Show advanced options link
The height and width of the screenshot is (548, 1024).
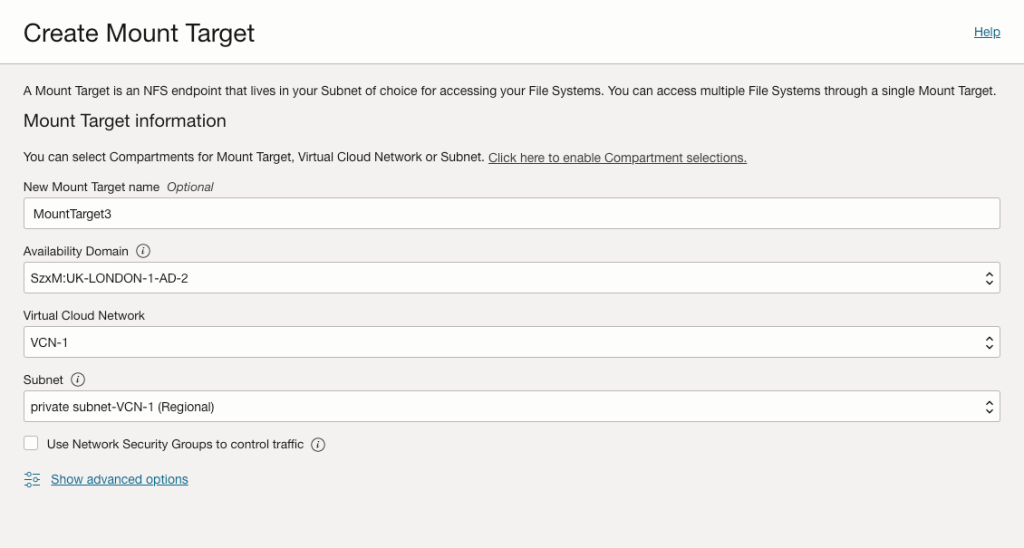pos(119,480)
